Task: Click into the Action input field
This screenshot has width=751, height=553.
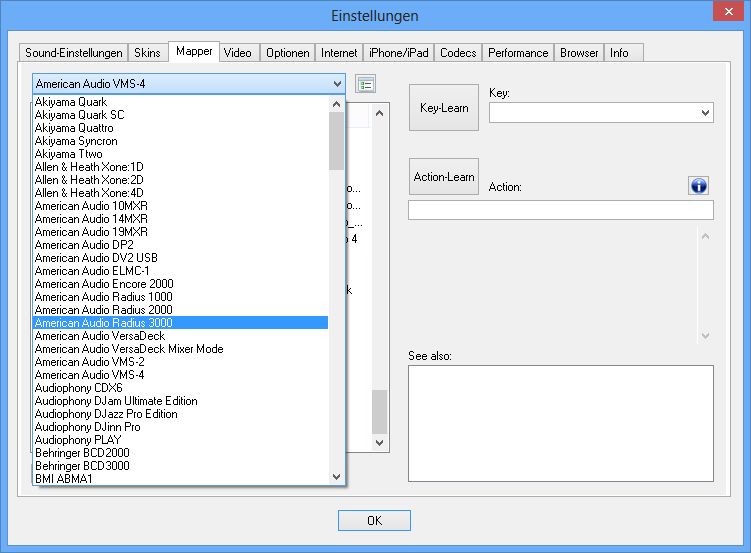Action: 561,210
